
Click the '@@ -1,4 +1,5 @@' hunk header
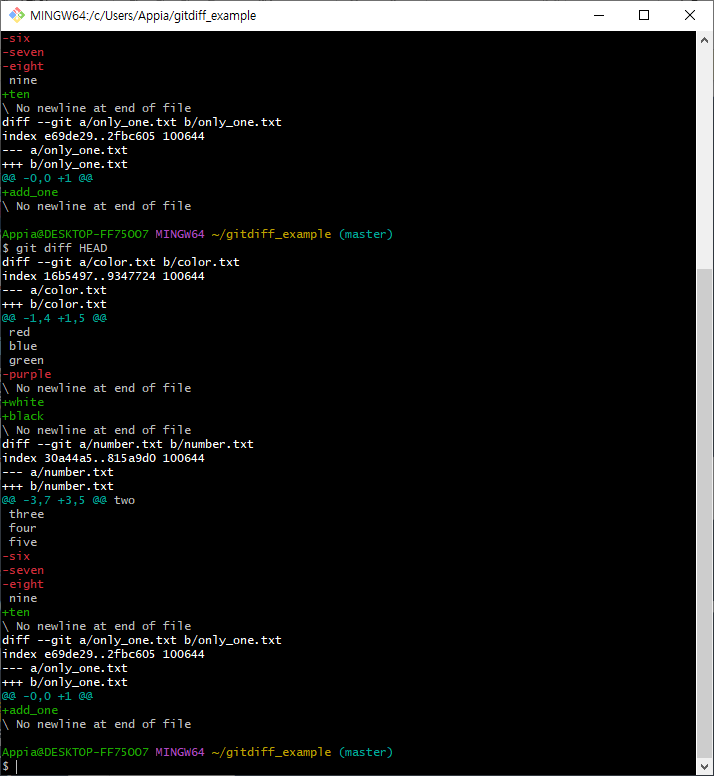(54, 318)
